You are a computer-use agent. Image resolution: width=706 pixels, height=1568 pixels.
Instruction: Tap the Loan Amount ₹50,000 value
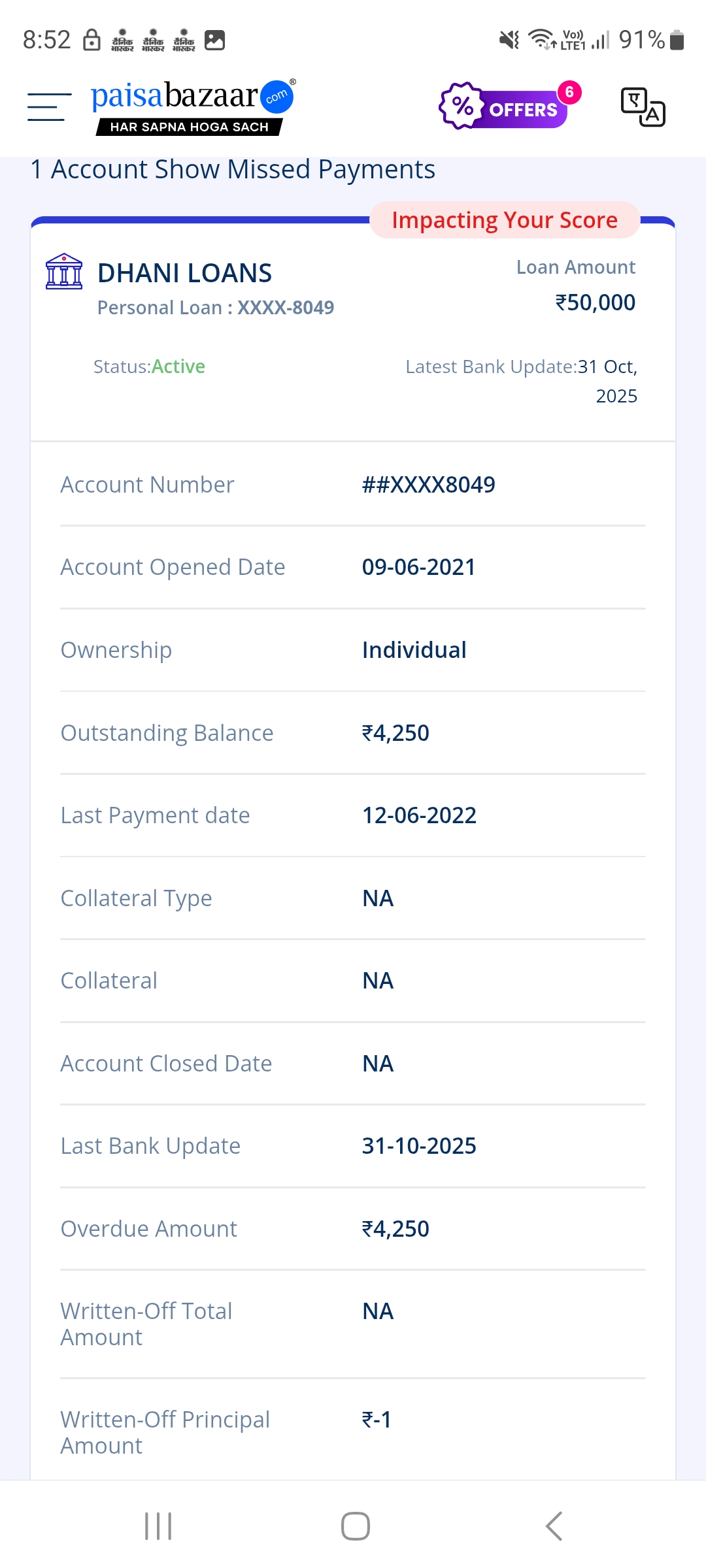[595, 302]
